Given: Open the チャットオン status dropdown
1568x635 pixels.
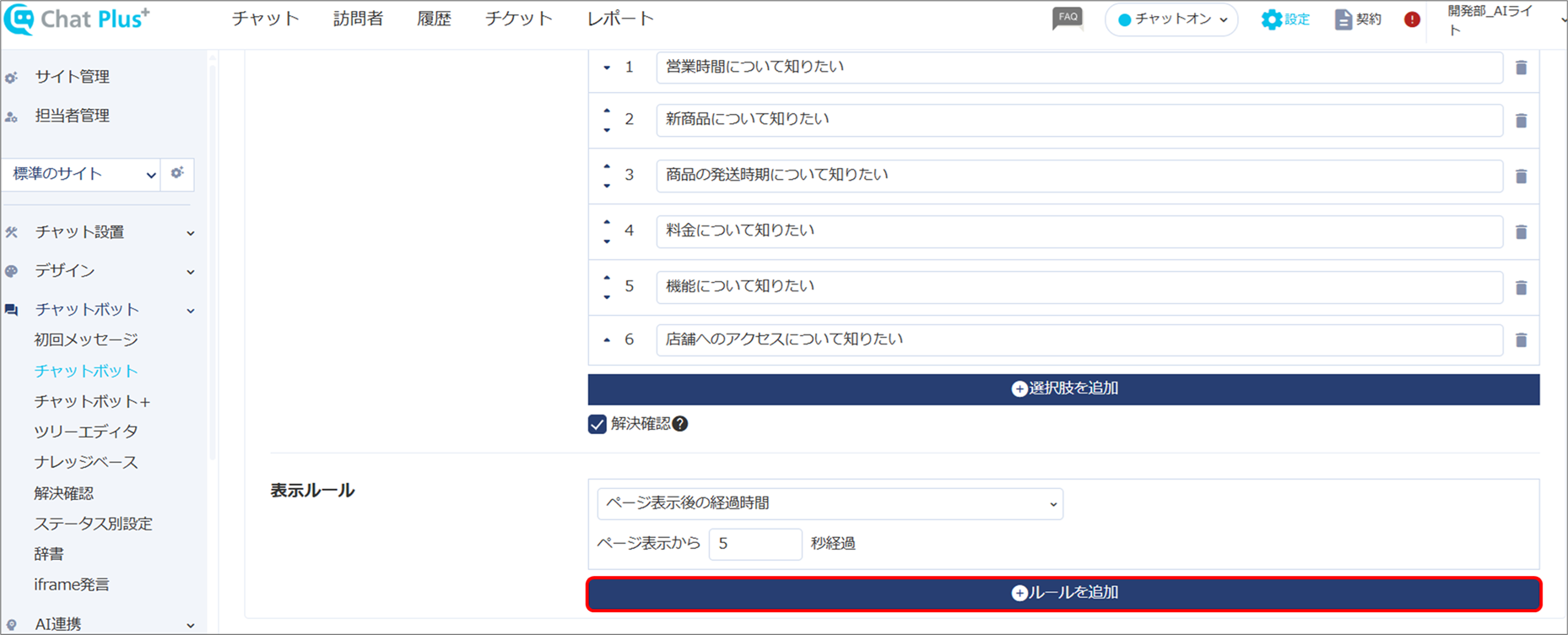Looking at the screenshot, I should coord(1171,19).
